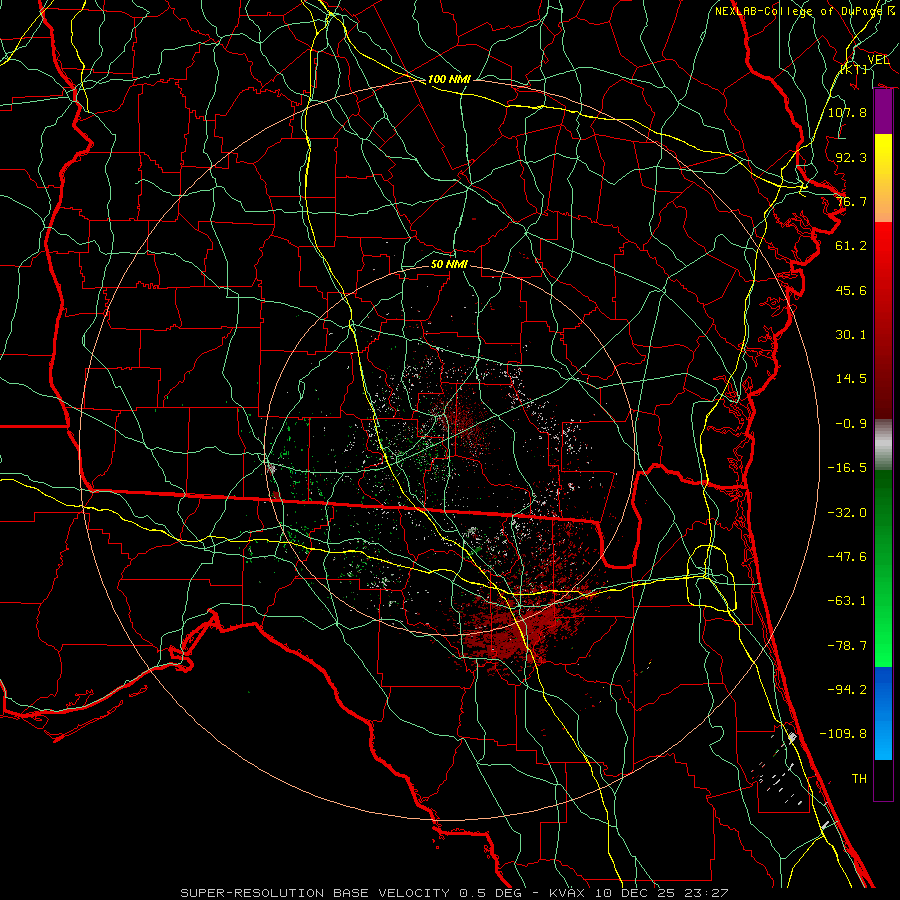Click the 14.5 legend value
The image size is (900, 900).
[x=851, y=379]
